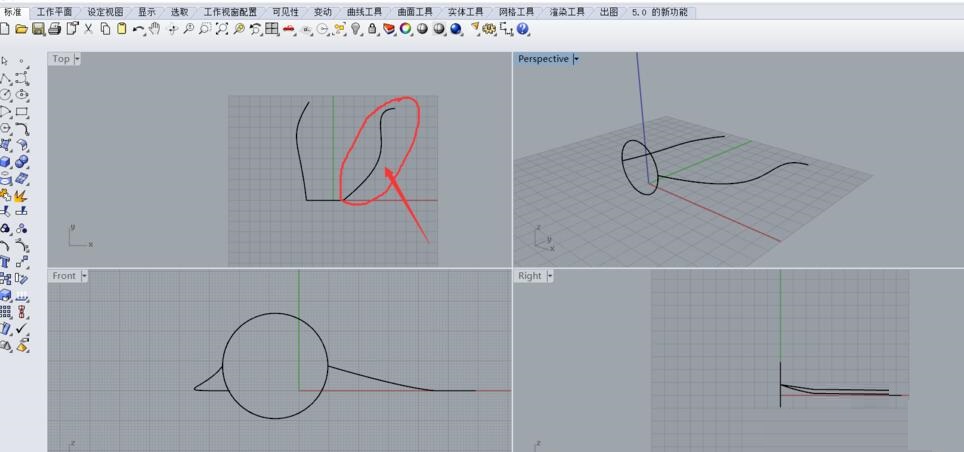This screenshot has height=452, width=964.
Task: Open the color wheel render icon
Action: tap(406, 29)
